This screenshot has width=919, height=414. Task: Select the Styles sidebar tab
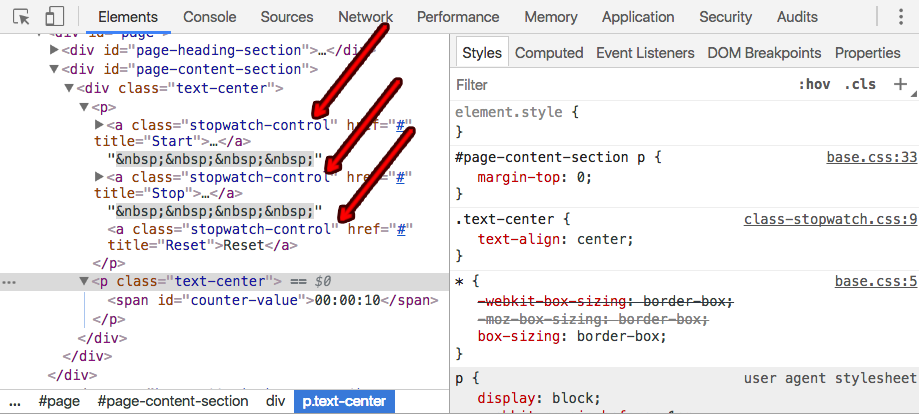[x=482, y=53]
